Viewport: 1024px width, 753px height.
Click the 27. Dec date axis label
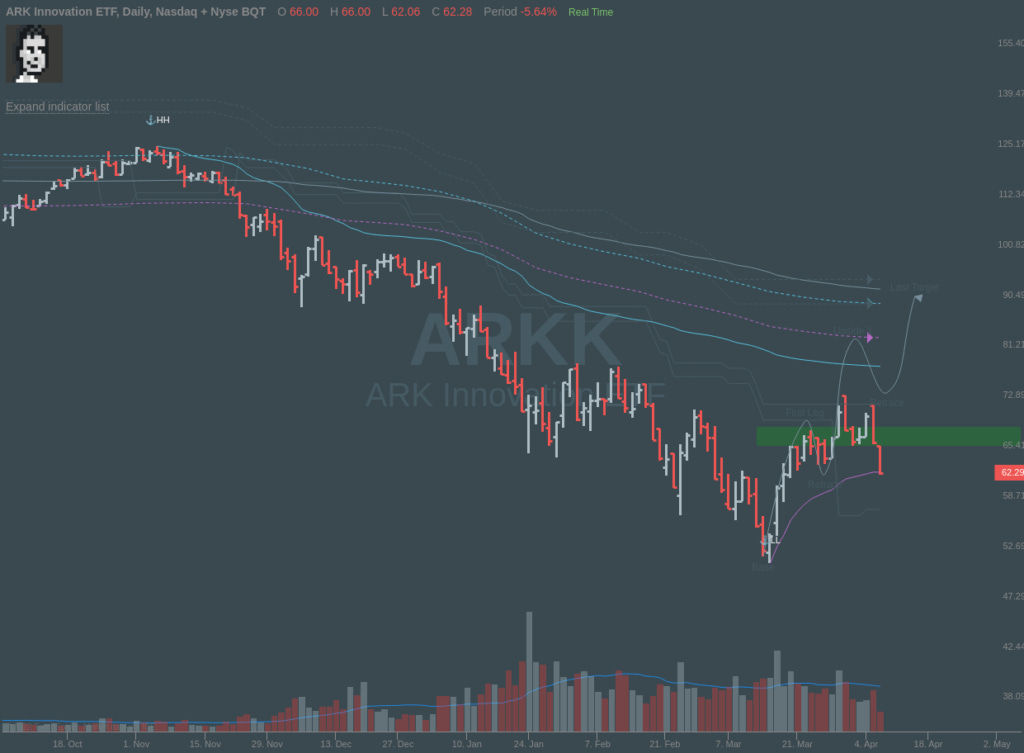398,744
